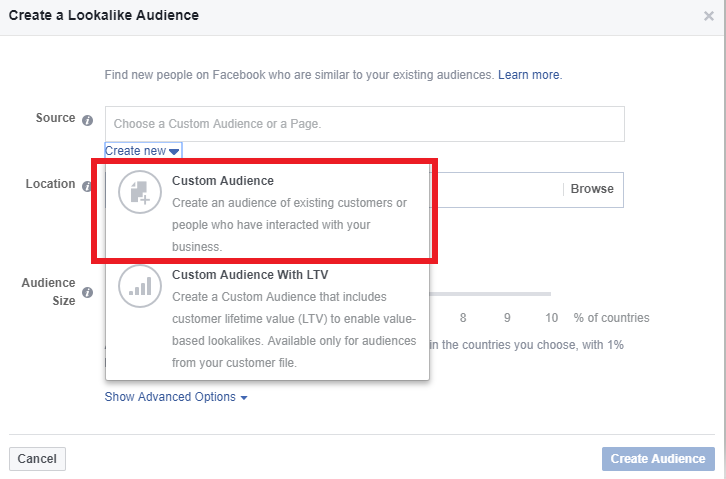Click the 8 mark on audience size scale
This screenshot has height=479, width=726.
click(x=463, y=318)
